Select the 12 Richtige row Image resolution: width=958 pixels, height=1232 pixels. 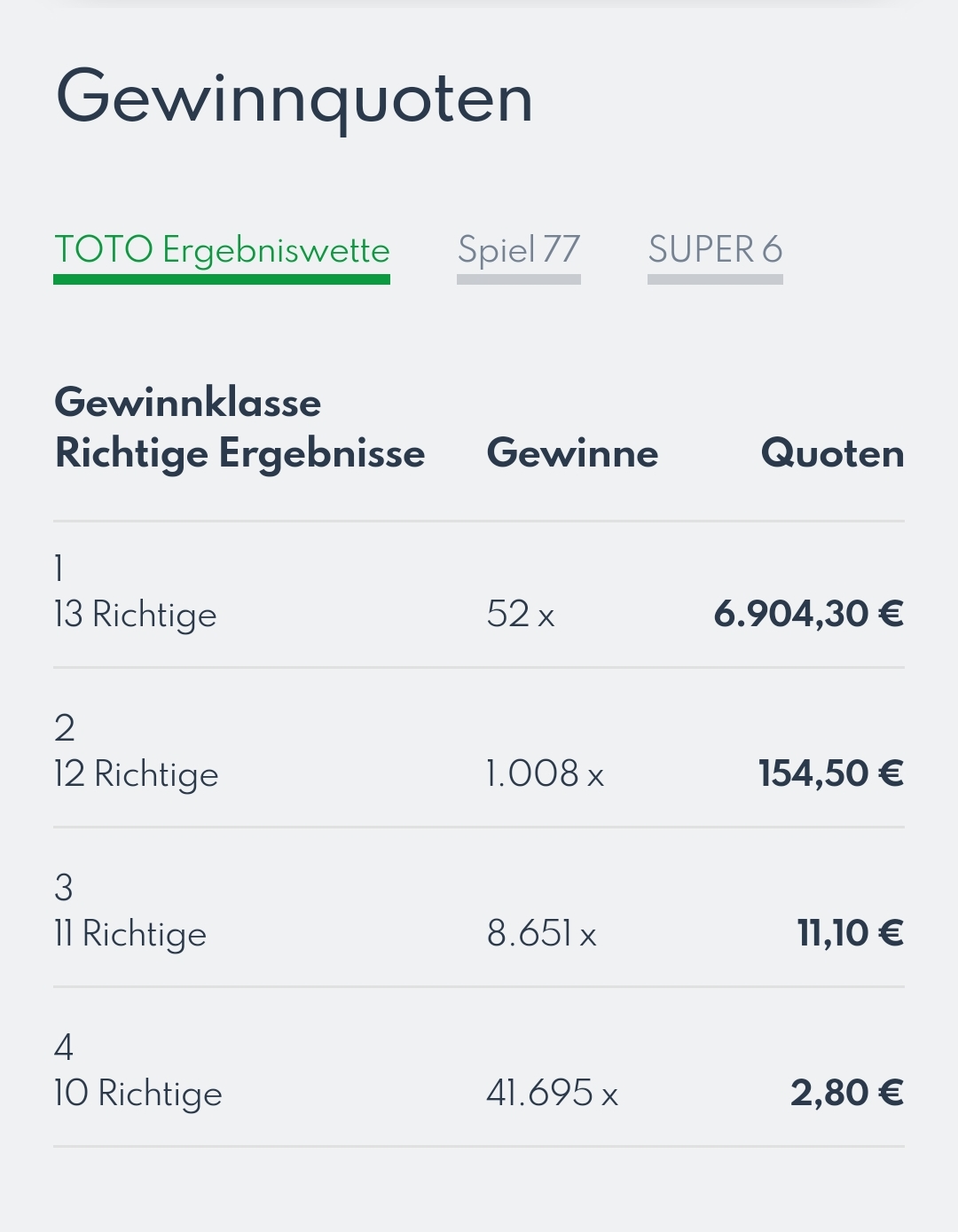pyautogui.click(x=479, y=748)
